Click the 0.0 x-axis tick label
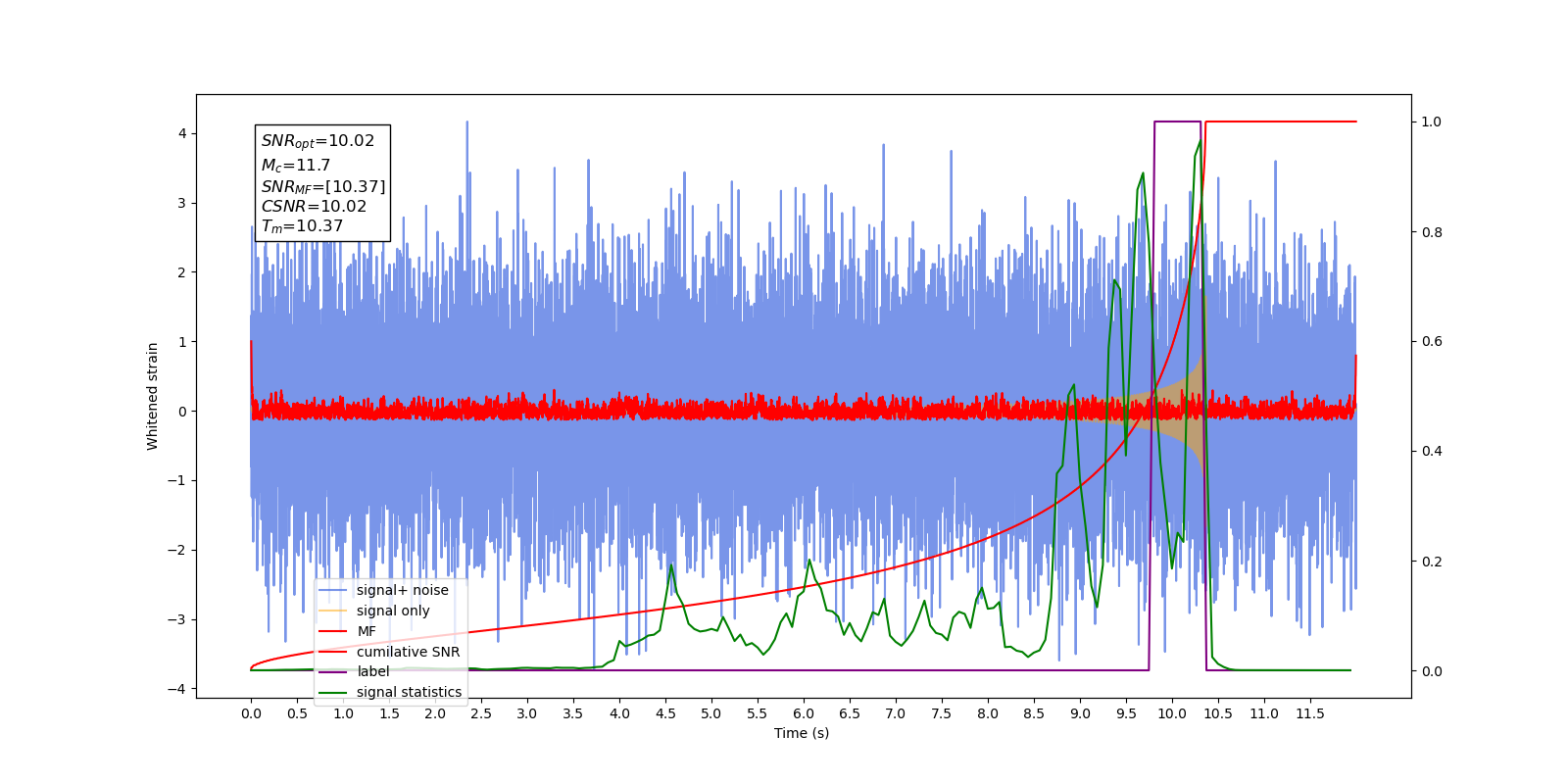The image size is (1568, 784). [251, 713]
